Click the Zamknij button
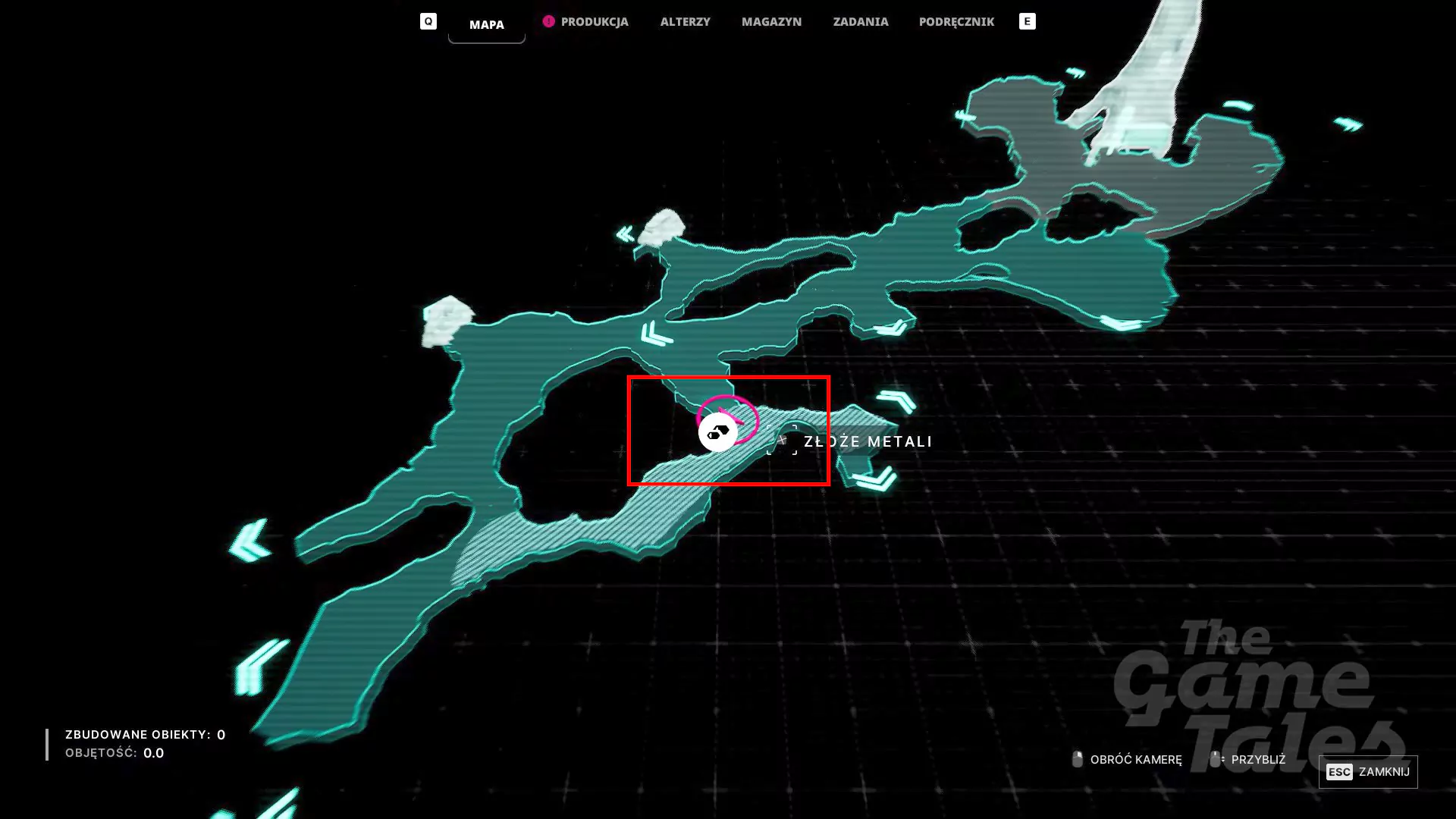The height and width of the screenshot is (819, 1456). (1368, 772)
